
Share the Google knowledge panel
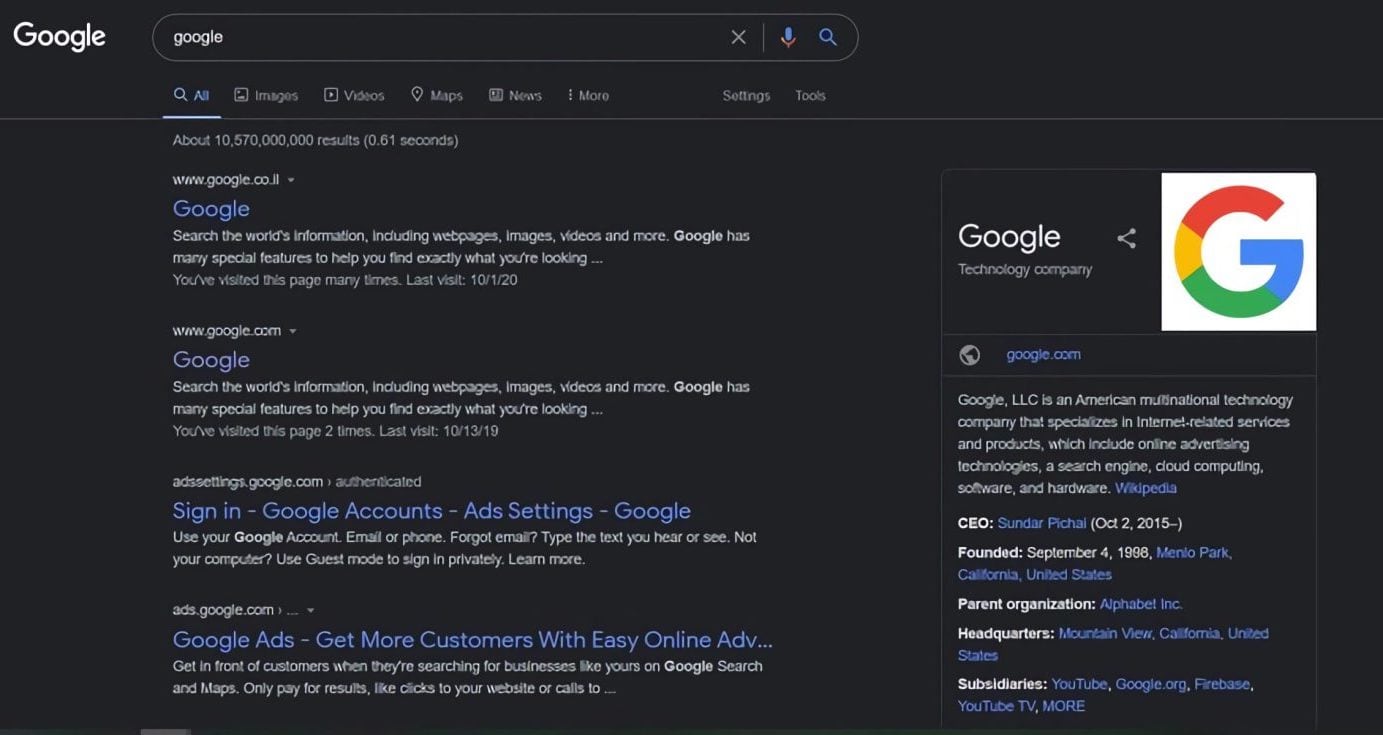tap(1126, 238)
